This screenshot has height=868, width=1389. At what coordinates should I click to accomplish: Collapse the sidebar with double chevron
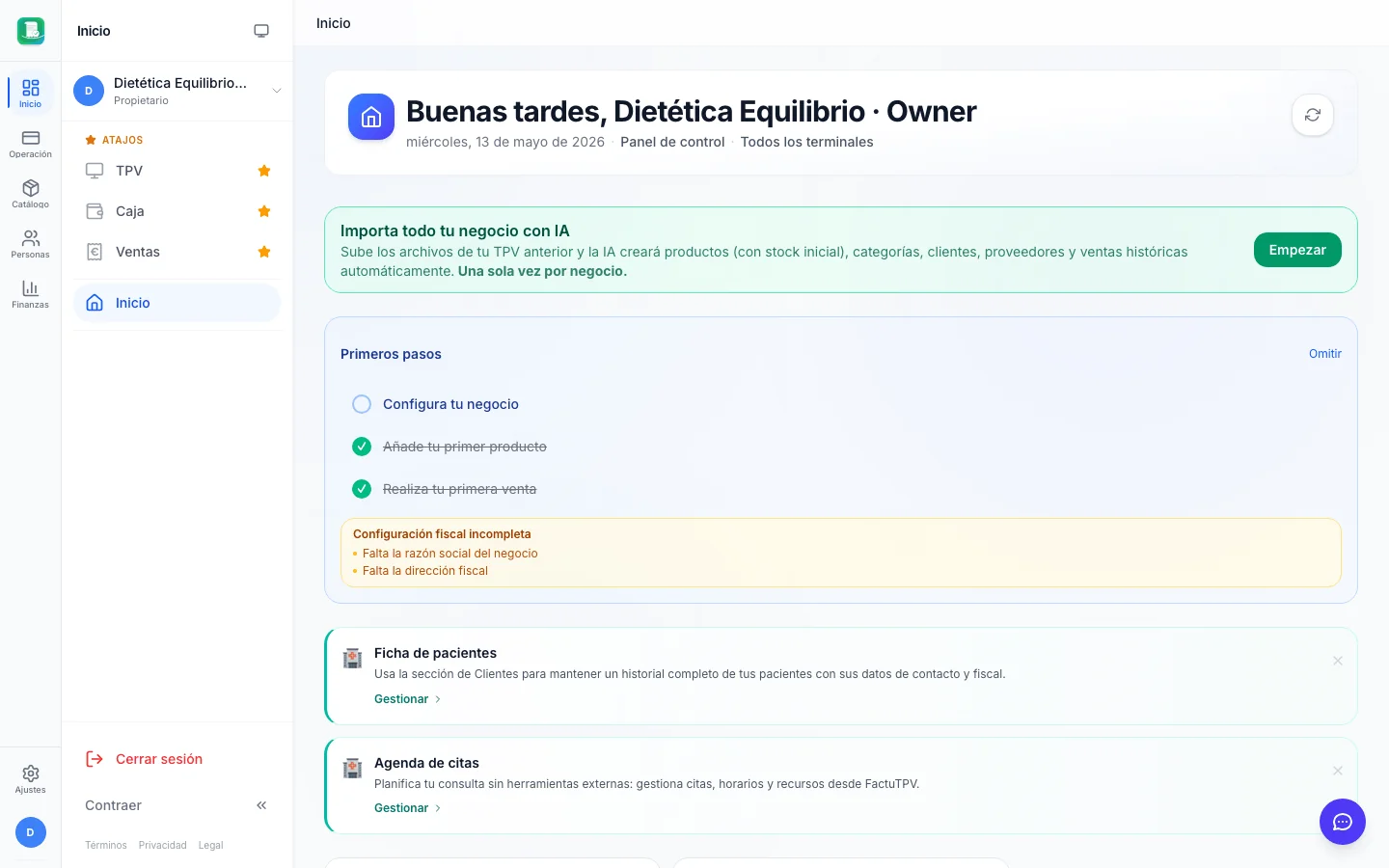tap(261, 805)
